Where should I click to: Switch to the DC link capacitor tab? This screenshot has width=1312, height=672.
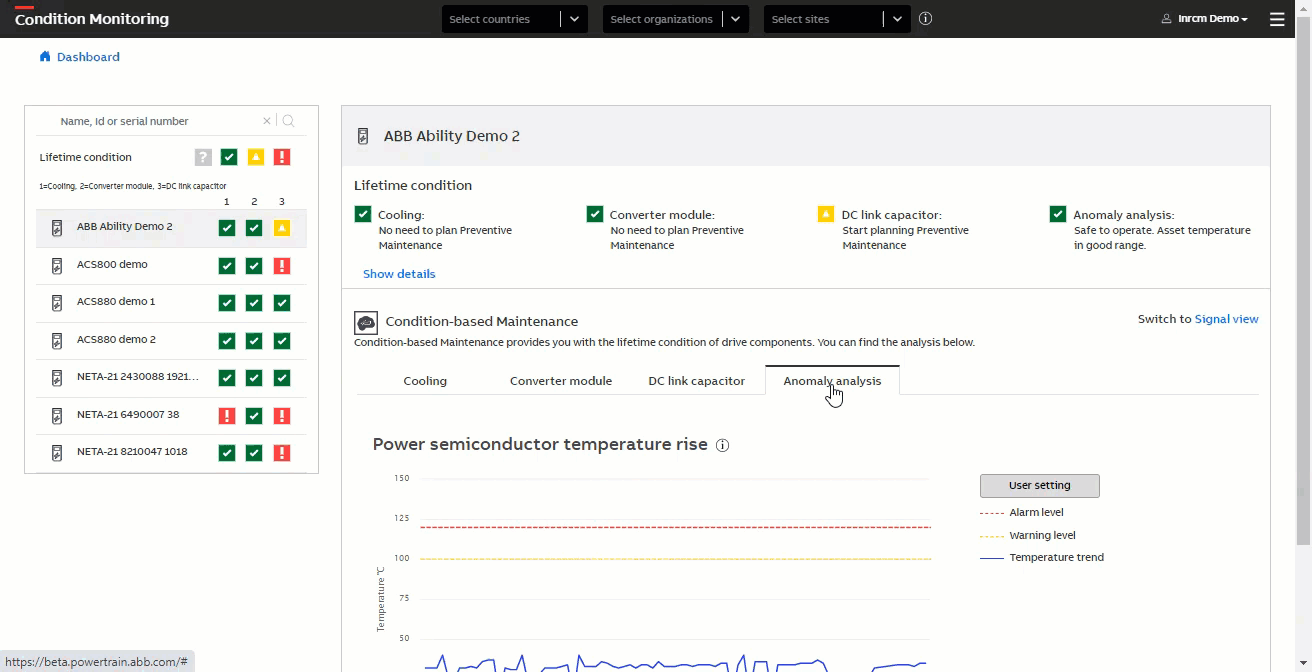(x=697, y=381)
